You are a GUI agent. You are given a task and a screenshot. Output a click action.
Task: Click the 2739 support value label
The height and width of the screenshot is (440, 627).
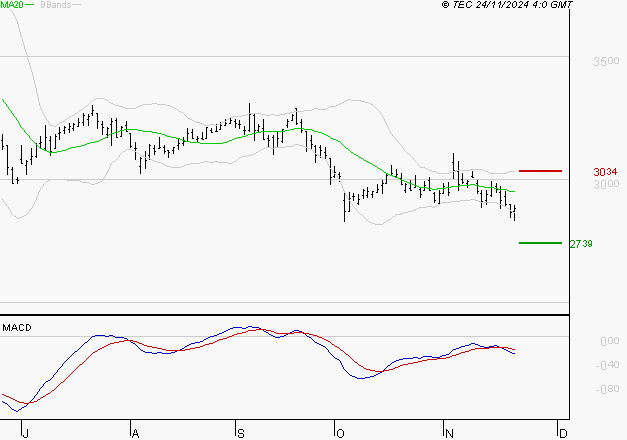pyautogui.click(x=581, y=244)
